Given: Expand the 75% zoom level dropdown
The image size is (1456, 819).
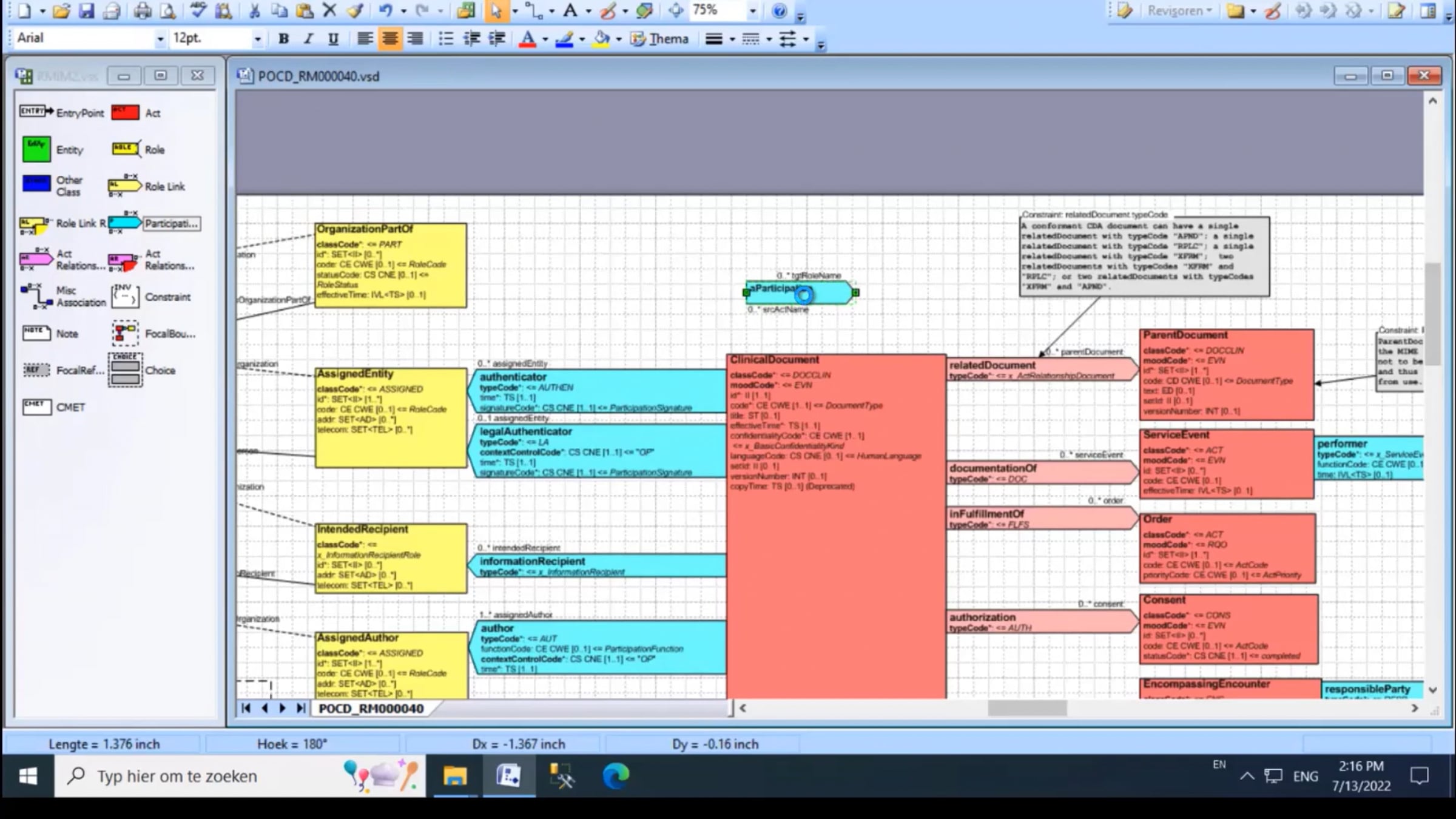Looking at the screenshot, I should click(752, 10).
